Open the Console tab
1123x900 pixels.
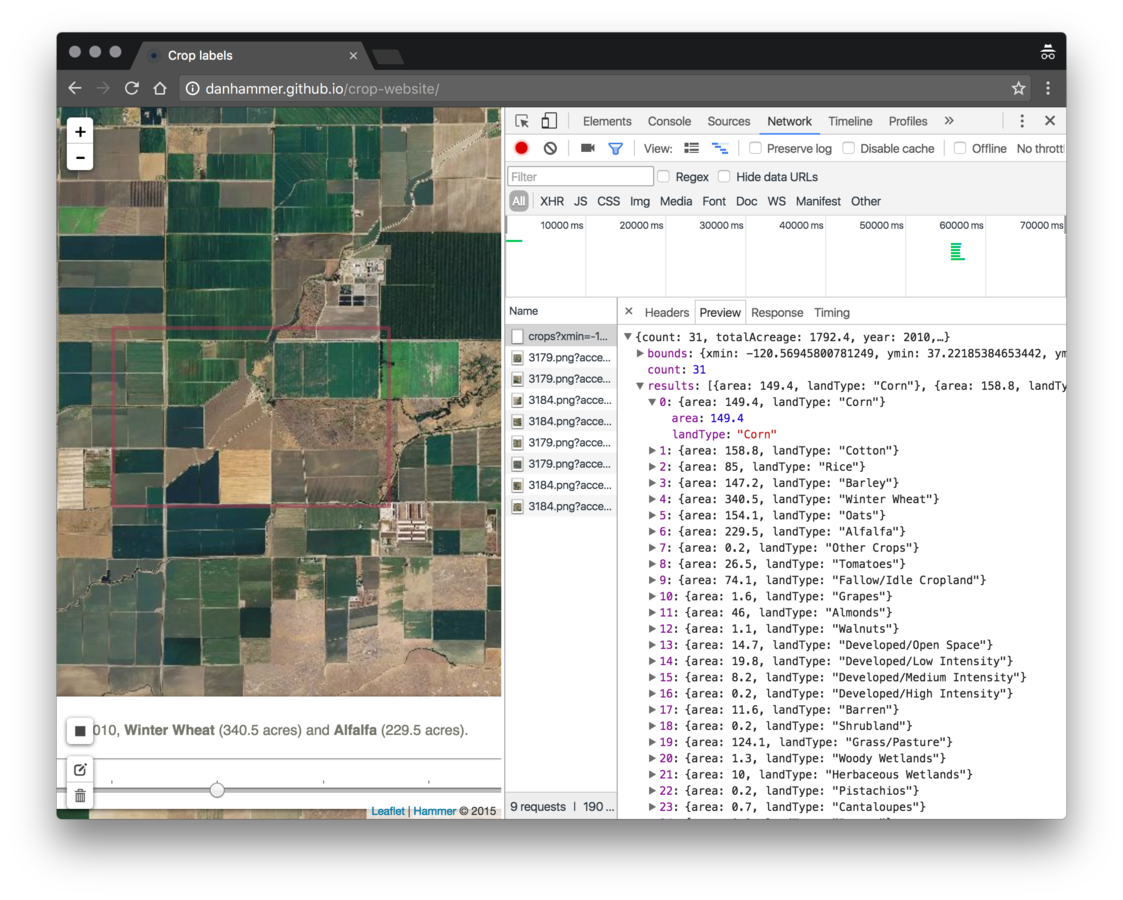click(x=669, y=121)
